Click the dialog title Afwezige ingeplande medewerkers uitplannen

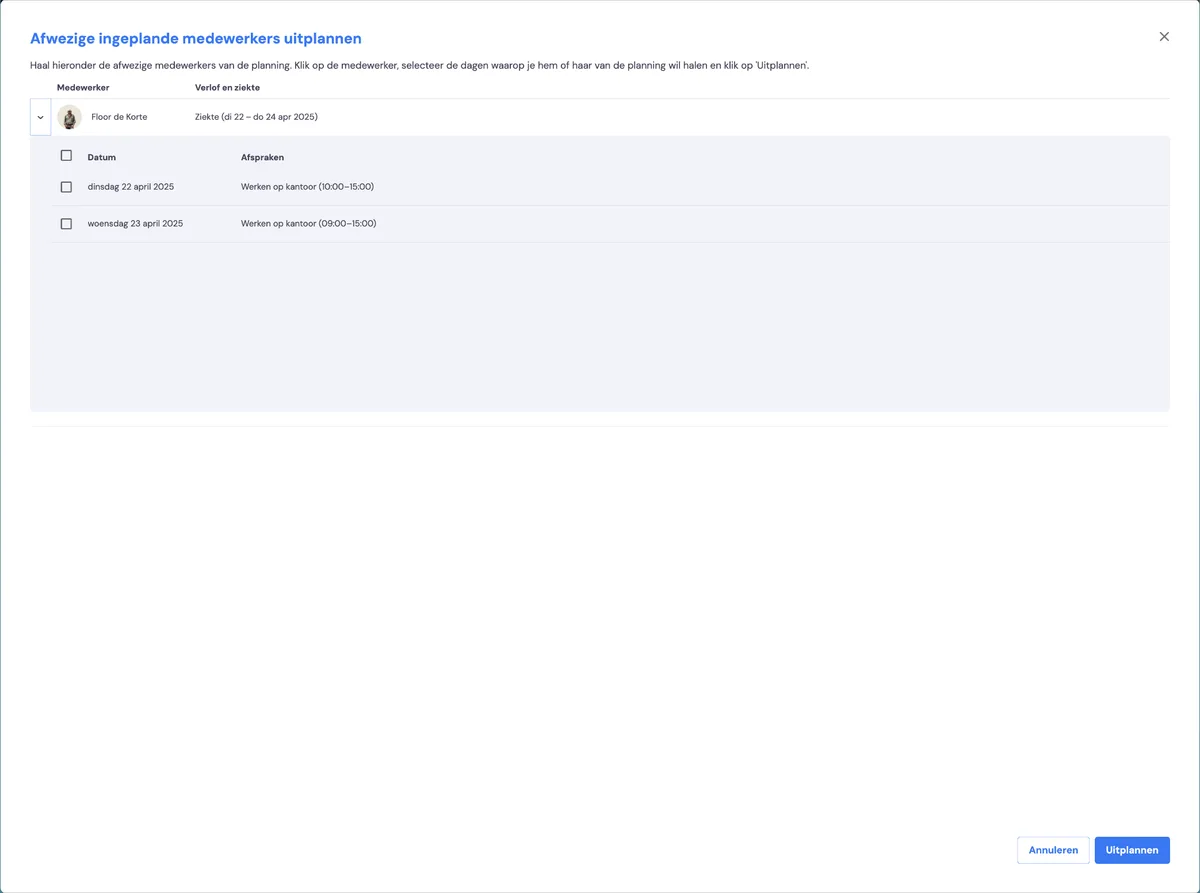pyautogui.click(x=196, y=39)
